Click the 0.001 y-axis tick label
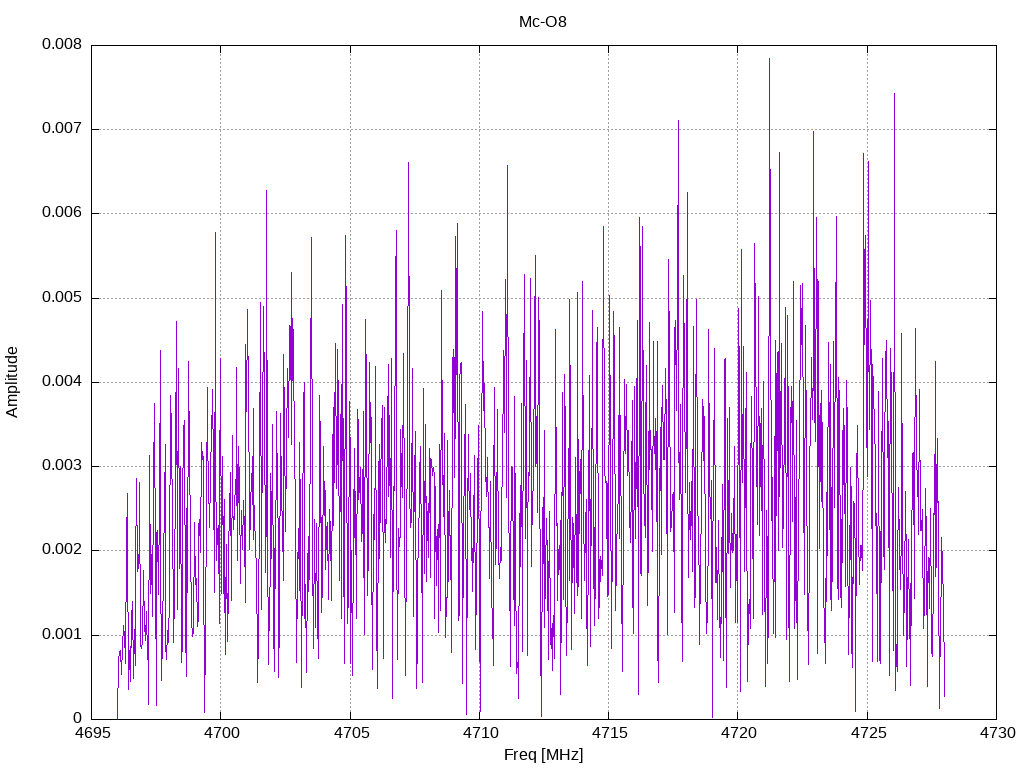This screenshot has width=1024, height=768. click(62, 634)
